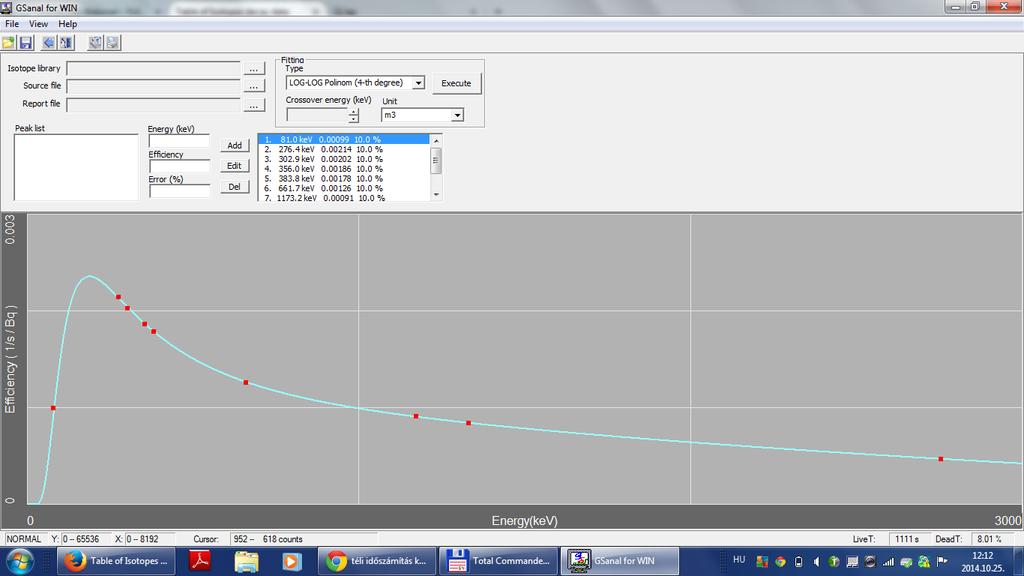Viewport: 1024px width, 576px height.
Task: Click the list scrollbar up arrow
Action: pos(436,140)
